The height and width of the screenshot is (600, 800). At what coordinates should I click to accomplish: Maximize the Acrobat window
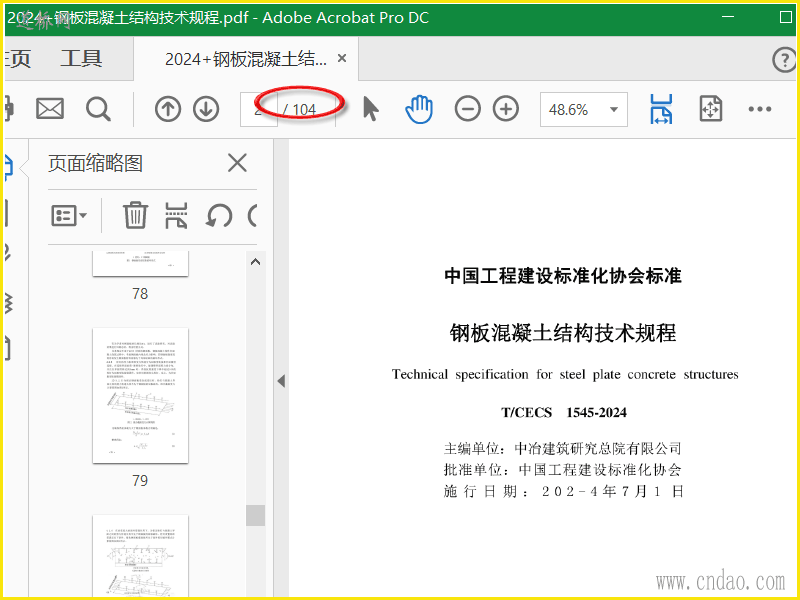click(786, 17)
